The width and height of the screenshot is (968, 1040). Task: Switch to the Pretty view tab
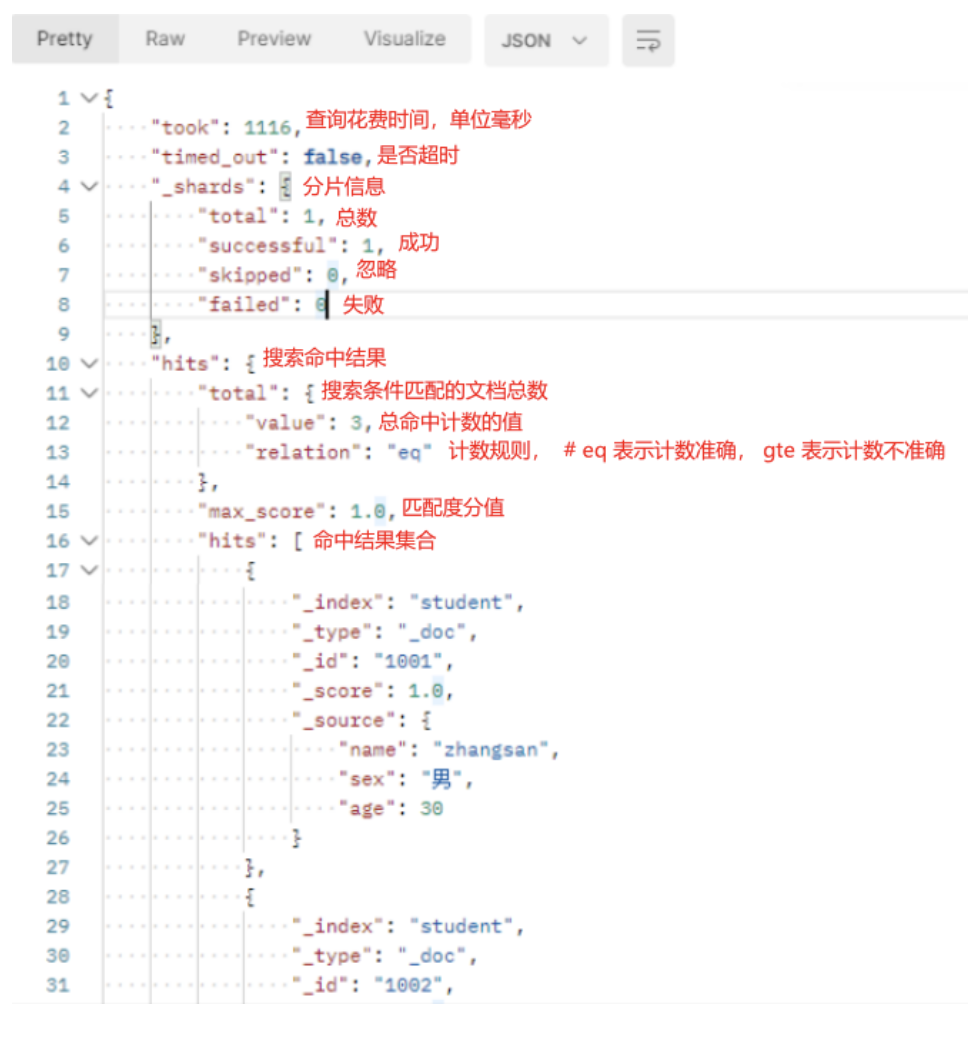pos(64,39)
